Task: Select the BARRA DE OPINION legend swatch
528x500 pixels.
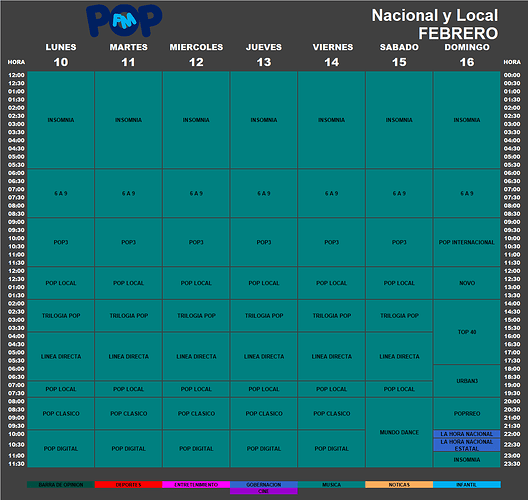Action: 61,485
